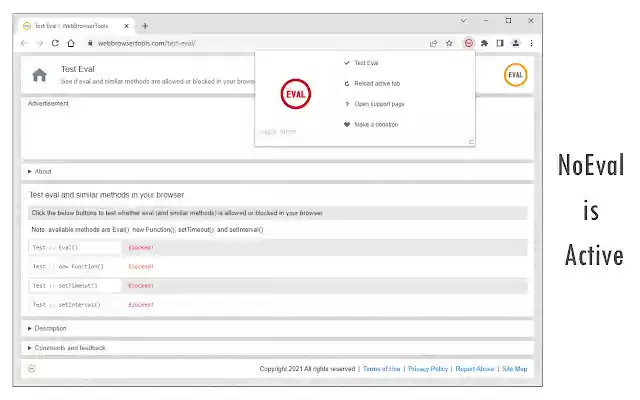Open the Privacy Policy link

click(428, 369)
